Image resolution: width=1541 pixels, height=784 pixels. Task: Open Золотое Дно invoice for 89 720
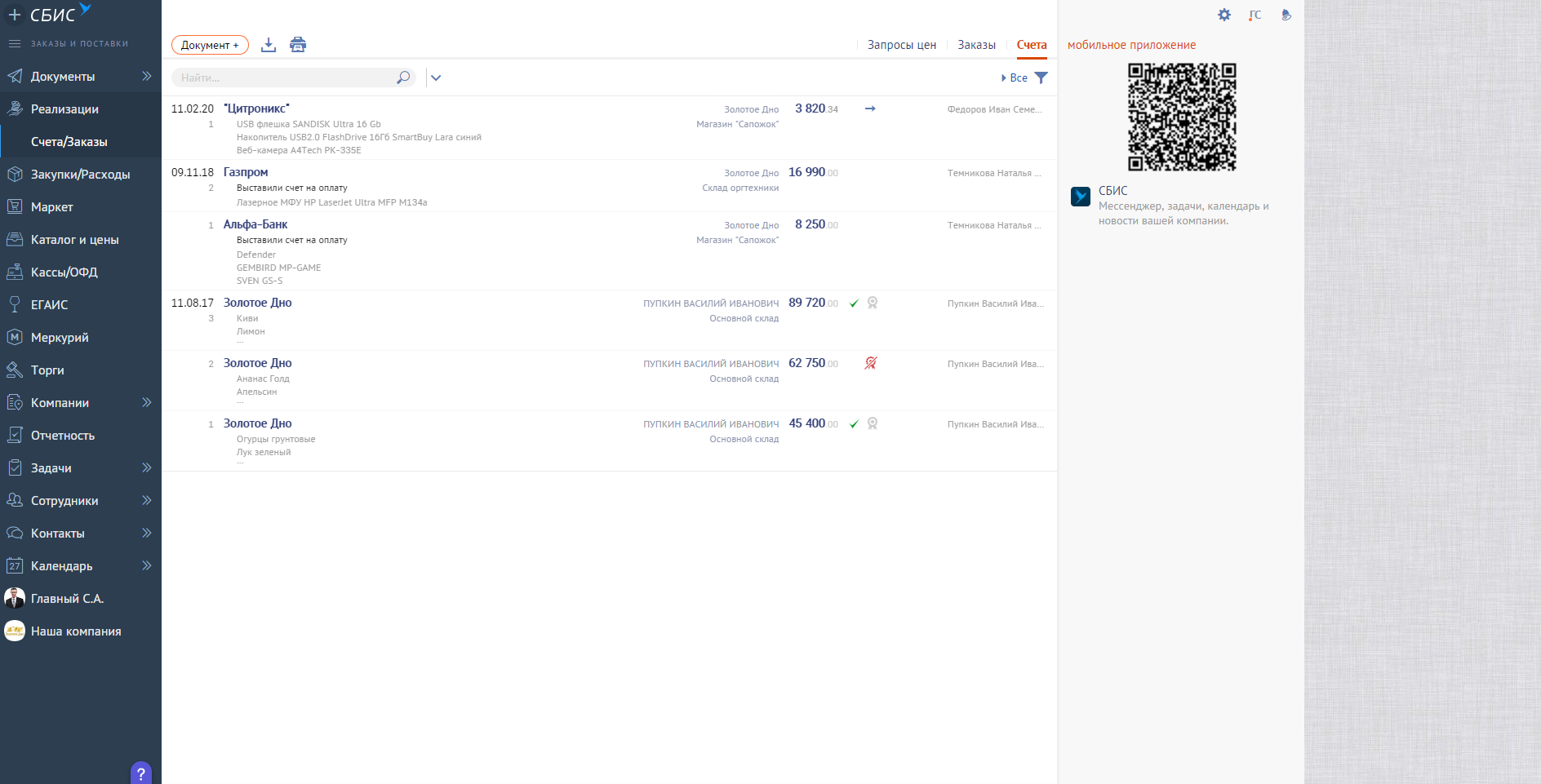(258, 303)
